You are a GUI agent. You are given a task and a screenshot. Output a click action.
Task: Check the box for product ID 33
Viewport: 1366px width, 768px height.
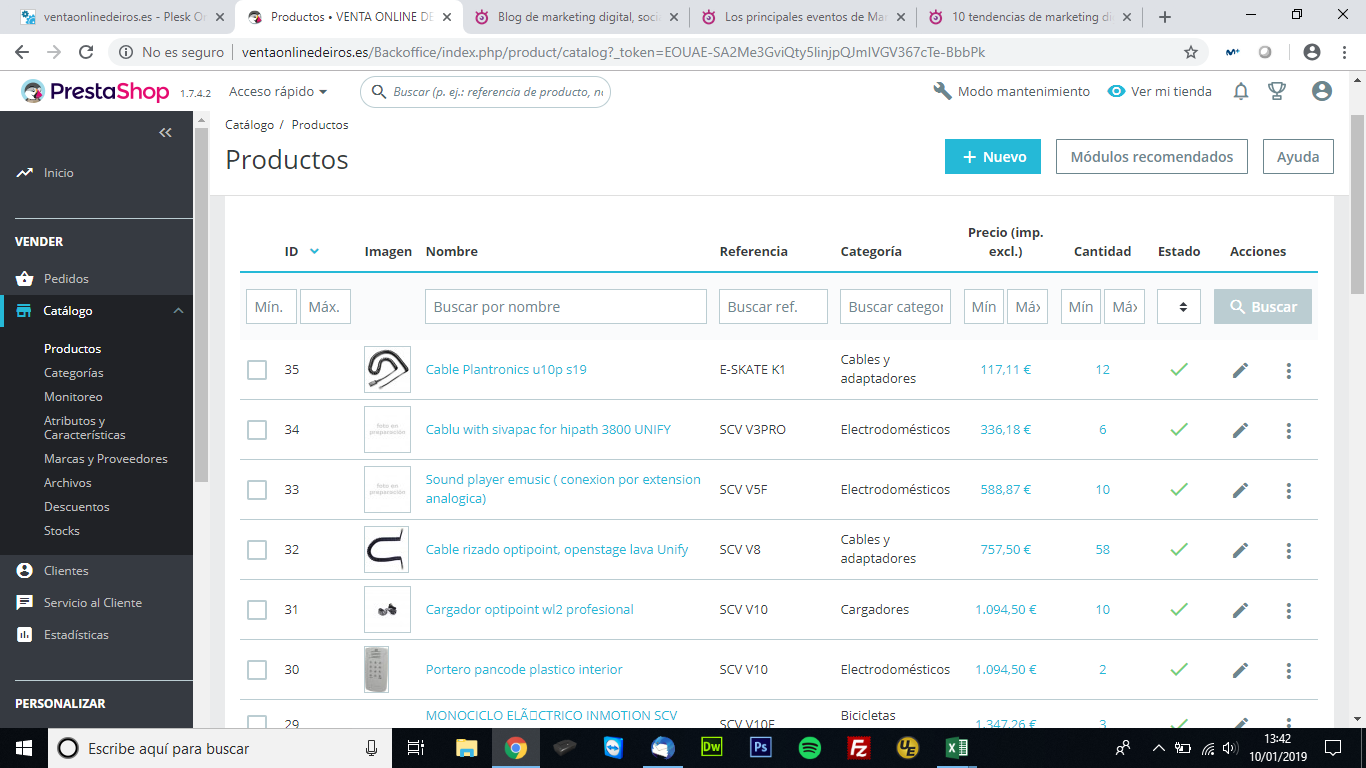click(x=257, y=490)
